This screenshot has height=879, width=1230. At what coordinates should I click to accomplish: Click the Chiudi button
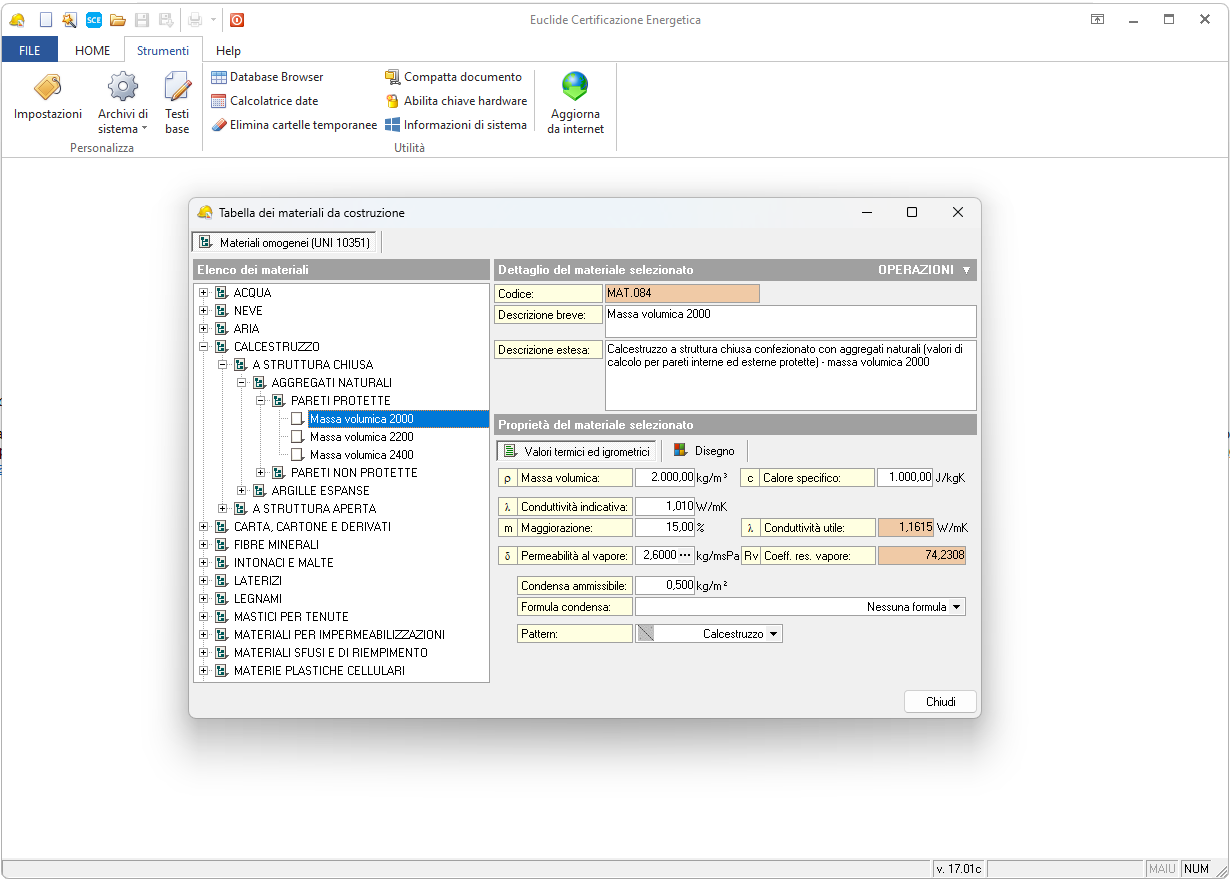(940, 702)
